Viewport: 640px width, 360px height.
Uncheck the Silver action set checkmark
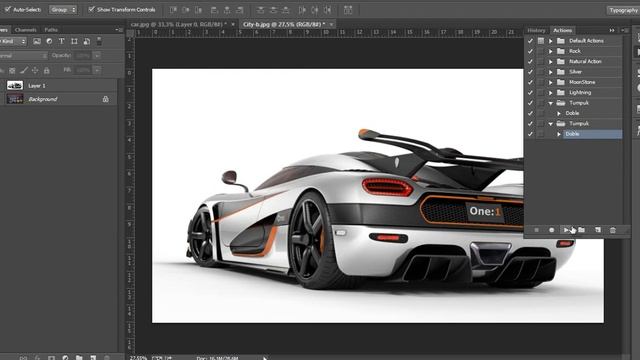(530, 72)
